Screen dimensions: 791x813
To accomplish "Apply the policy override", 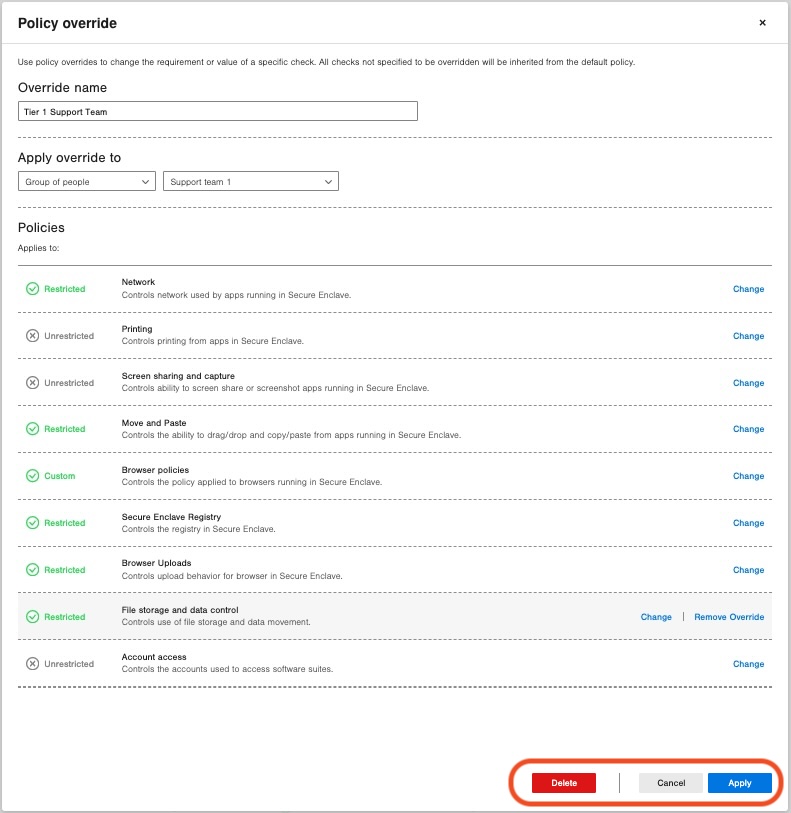I will click(x=740, y=783).
